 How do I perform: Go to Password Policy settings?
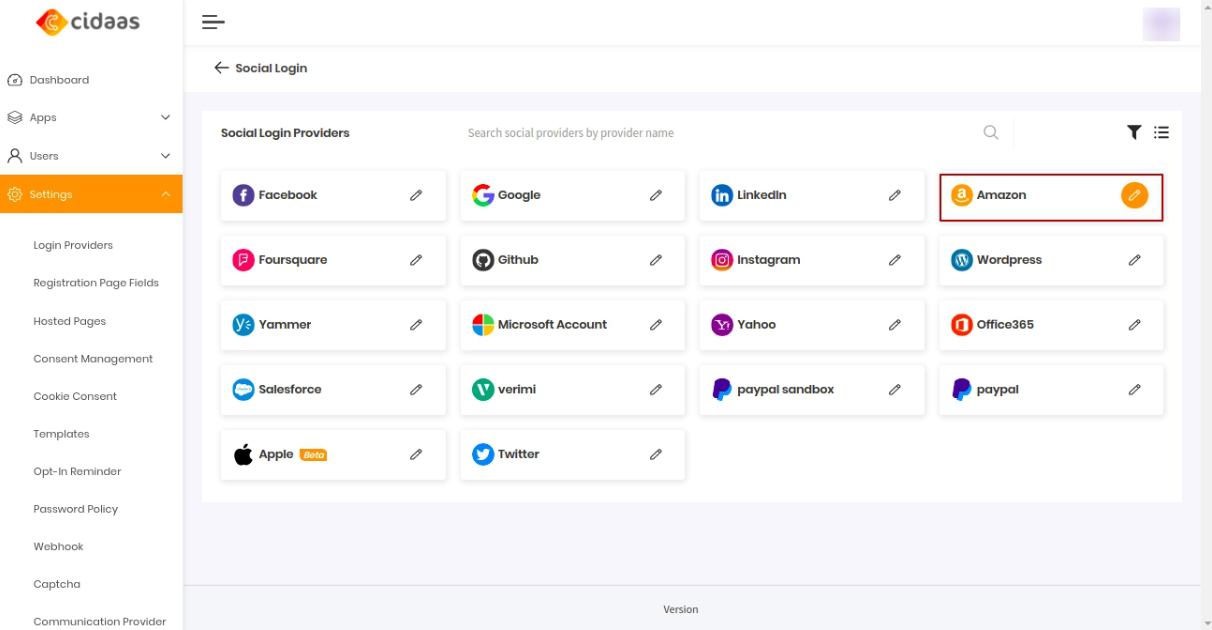click(x=76, y=509)
